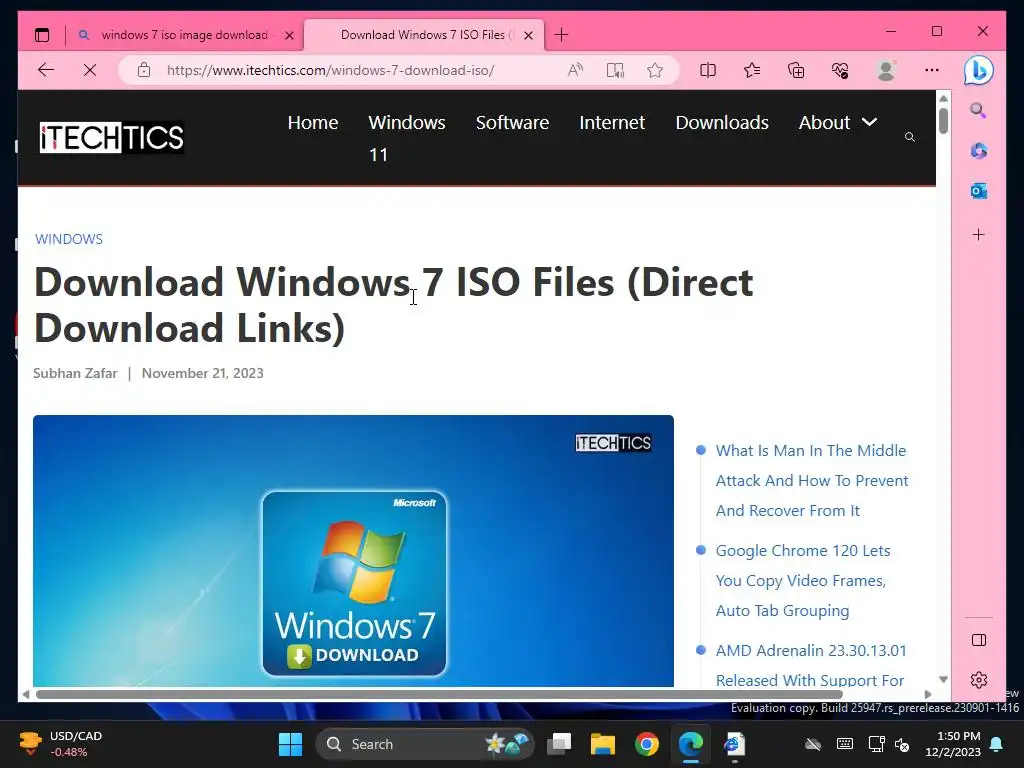Screen dimensions: 1024x768
Task: Open Browser essentials heart icon
Action: coord(840,70)
